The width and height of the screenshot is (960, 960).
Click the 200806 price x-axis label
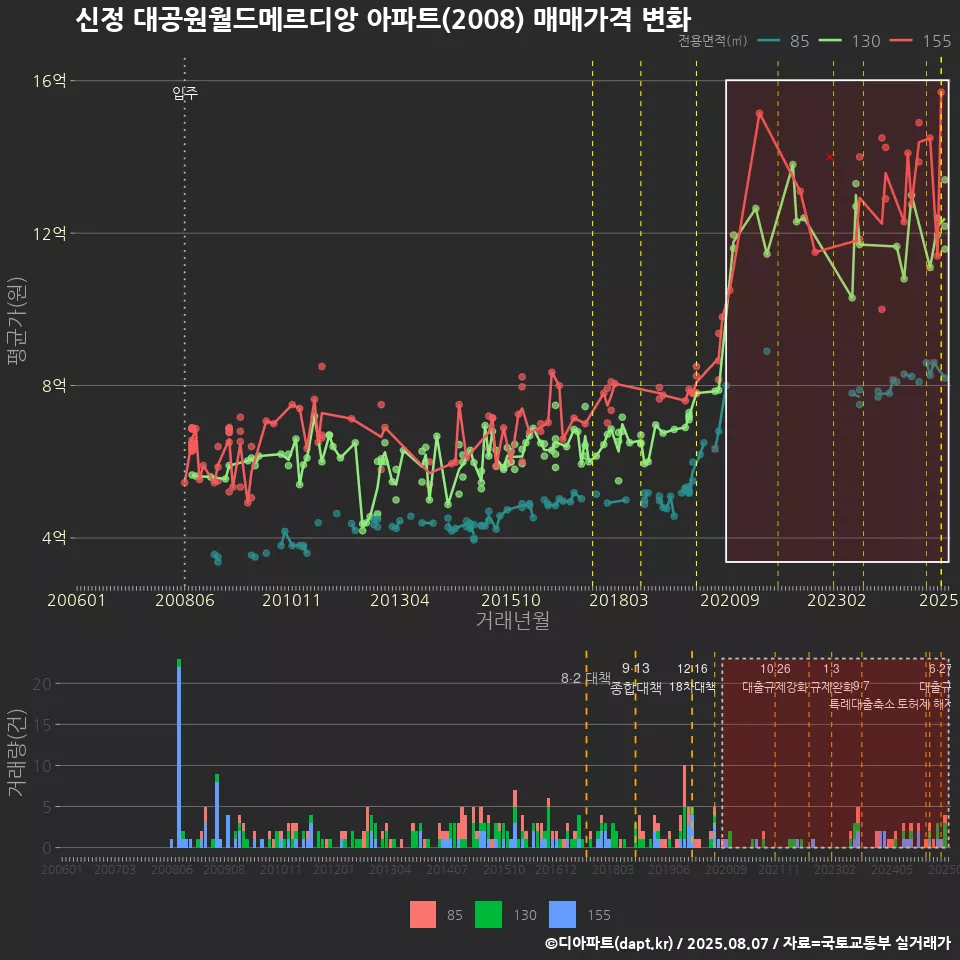(x=185, y=600)
